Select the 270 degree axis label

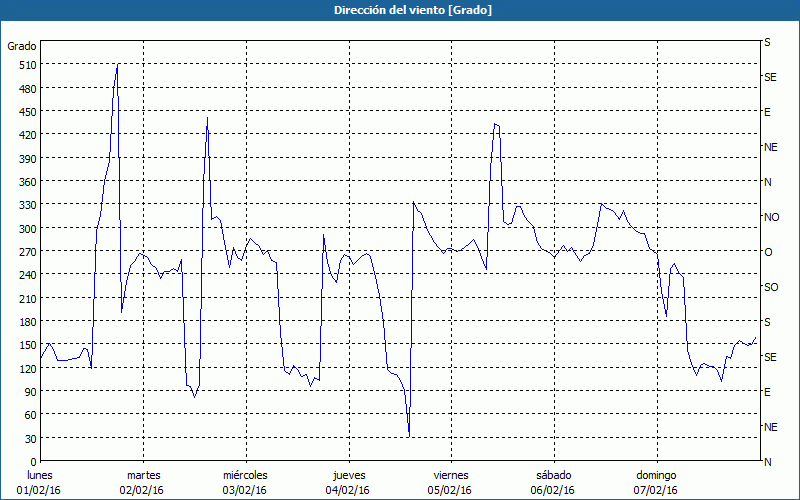coord(26,252)
